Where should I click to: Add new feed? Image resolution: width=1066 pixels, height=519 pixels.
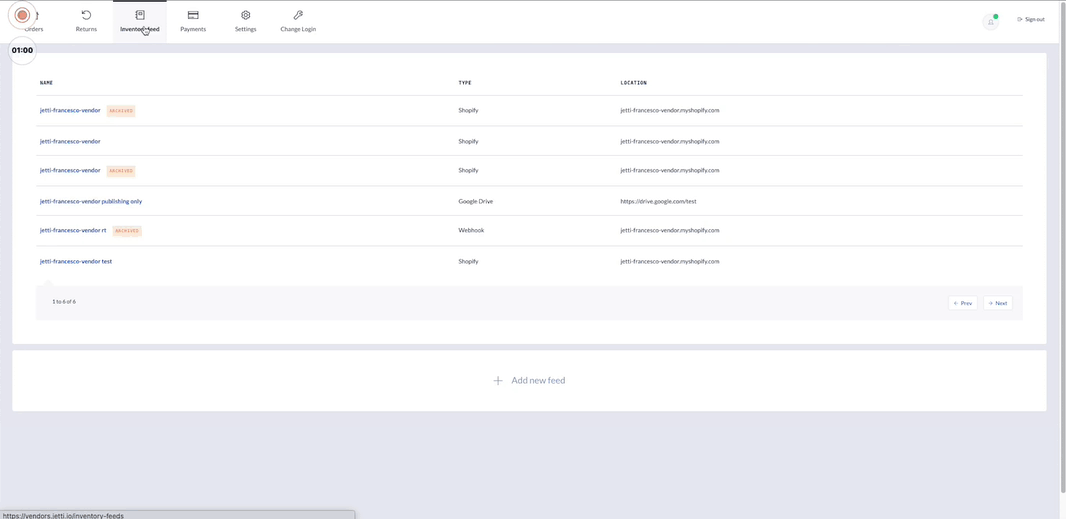pyautogui.click(x=529, y=380)
